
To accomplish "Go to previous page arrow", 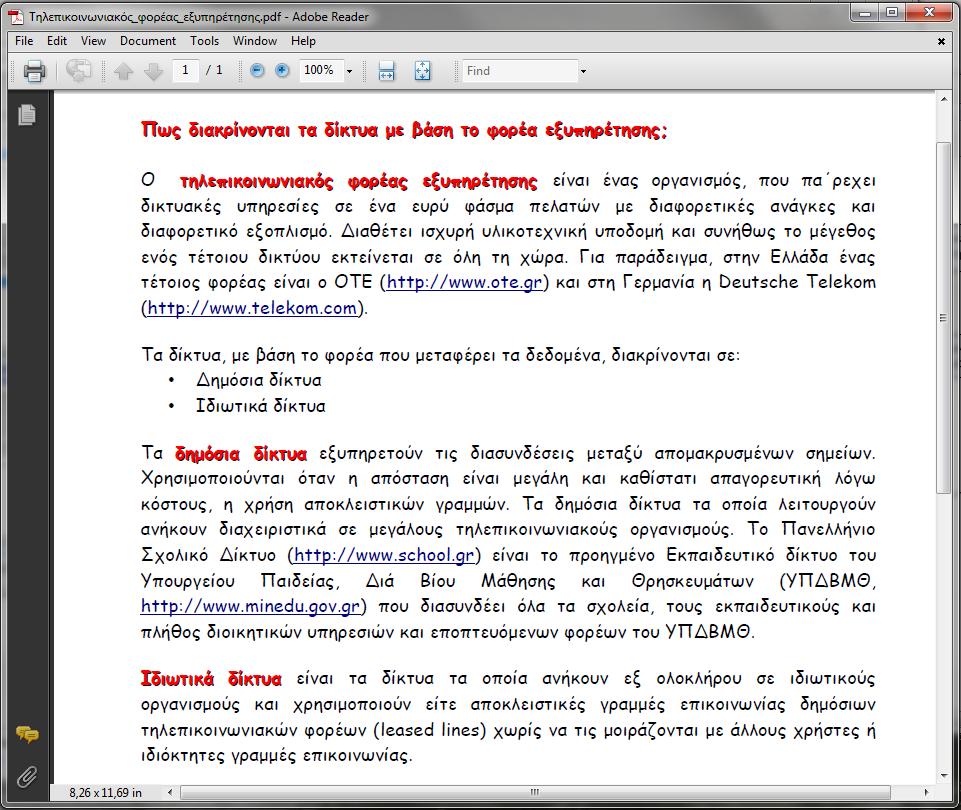I will (124, 71).
